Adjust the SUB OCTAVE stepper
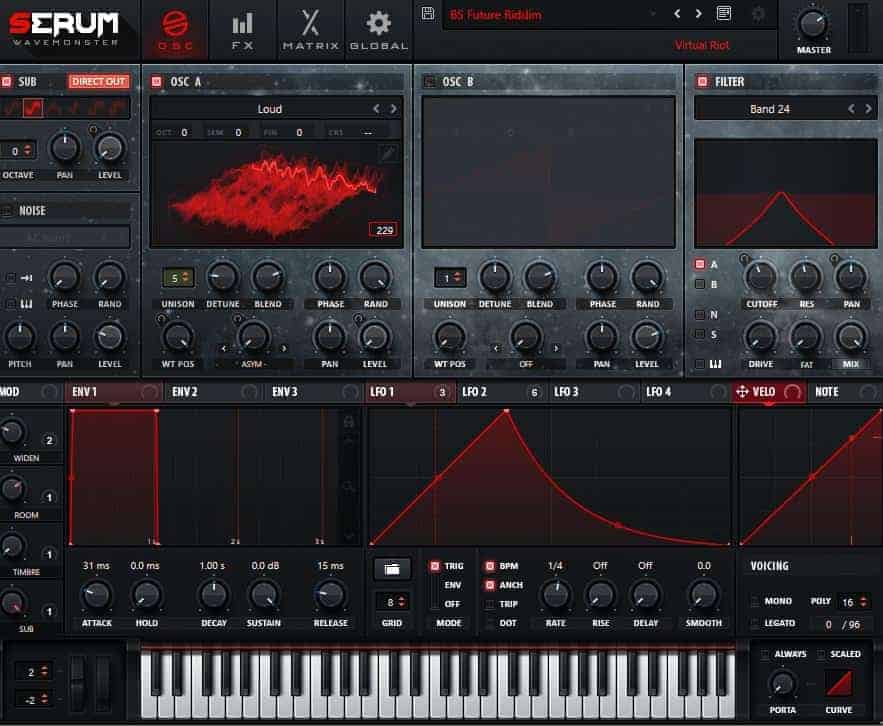Screen dimensions: 883x726 point(20,151)
